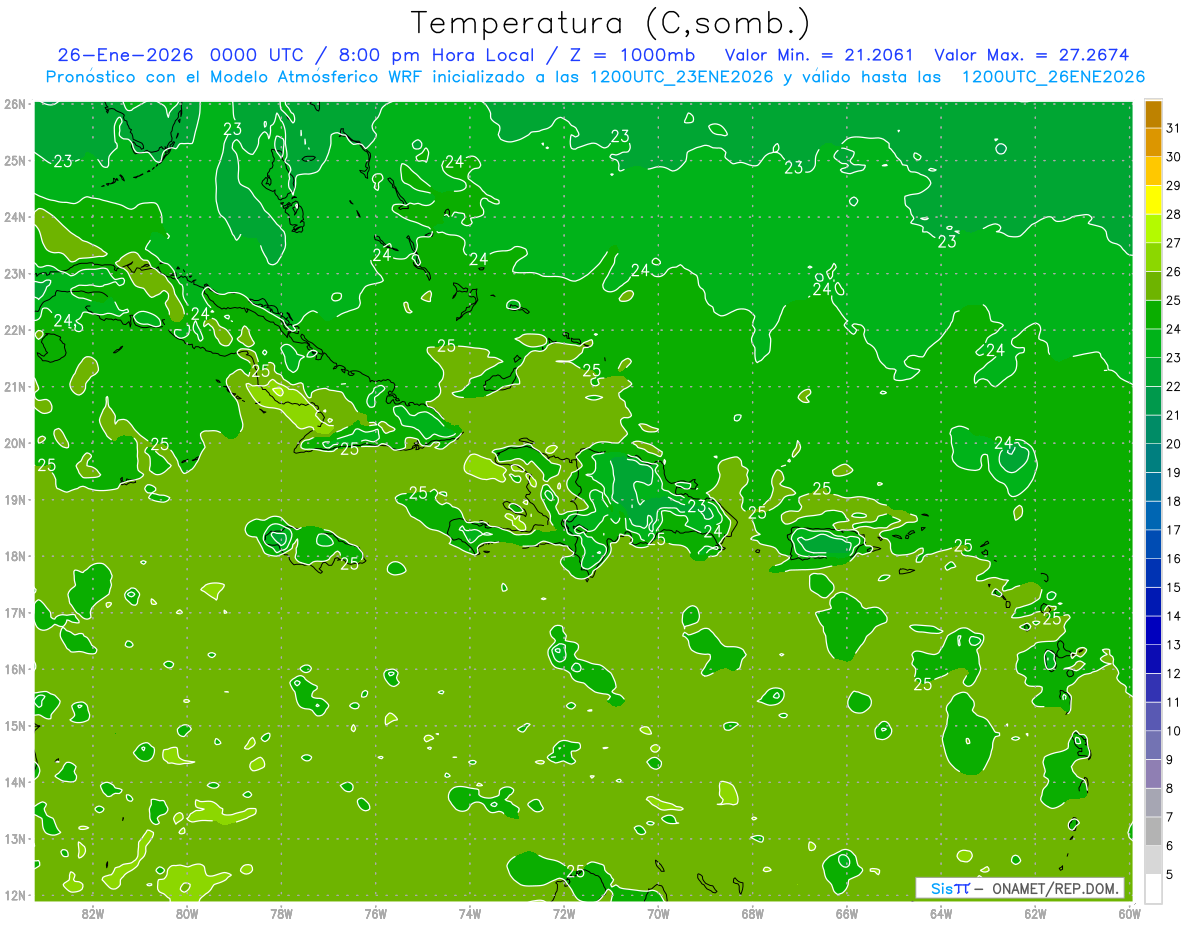This screenshot has height=927, width=1200.
Task: Click longitude label "82W"
Action: (92, 913)
